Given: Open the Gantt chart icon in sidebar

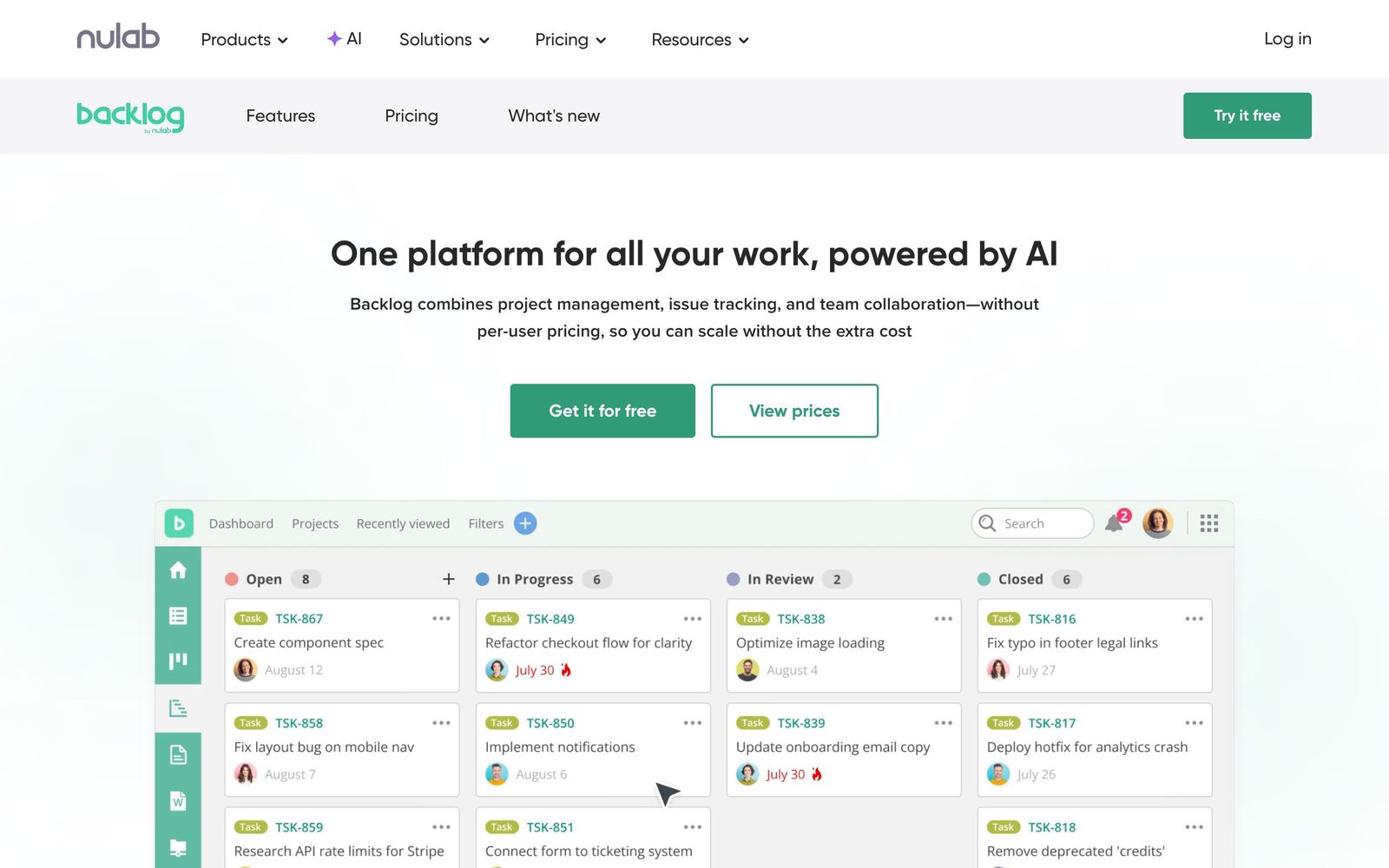Looking at the screenshot, I should [178, 708].
